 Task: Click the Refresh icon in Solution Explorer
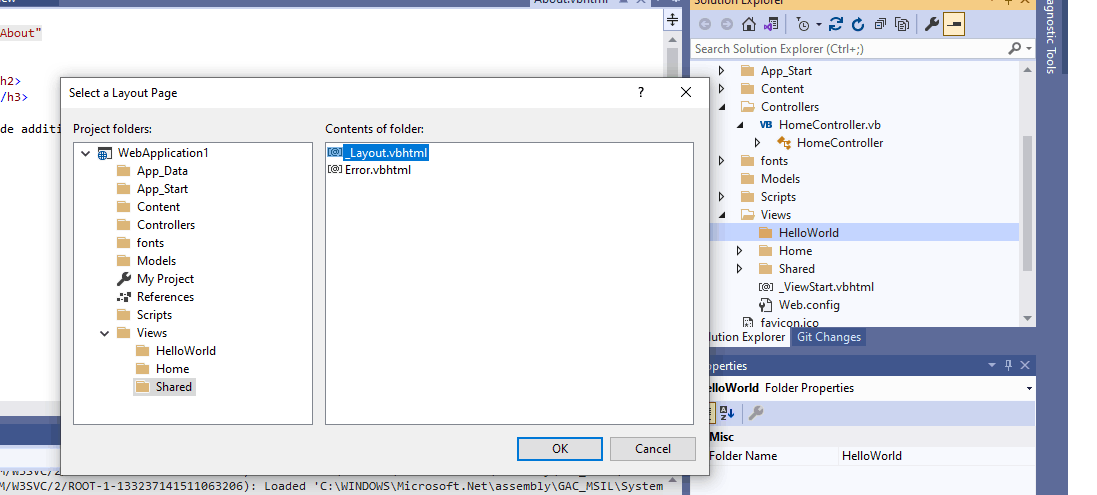point(858,24)
